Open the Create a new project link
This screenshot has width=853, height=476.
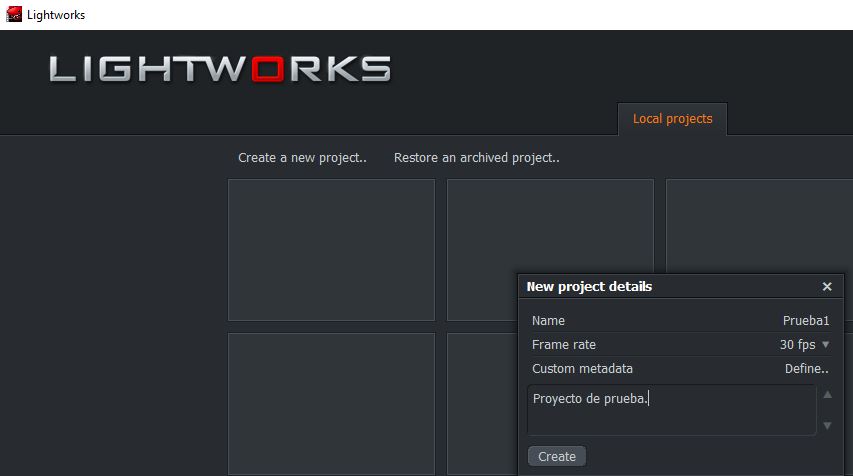click(x=302, y=158)
